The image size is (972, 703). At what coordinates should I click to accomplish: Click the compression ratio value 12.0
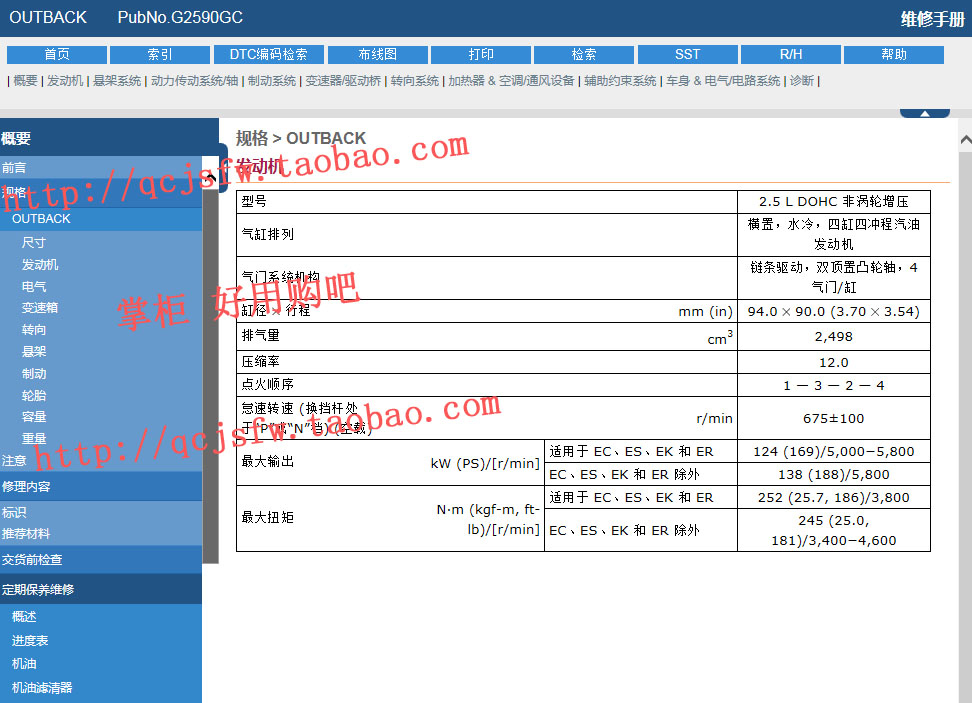click(834, 362)
